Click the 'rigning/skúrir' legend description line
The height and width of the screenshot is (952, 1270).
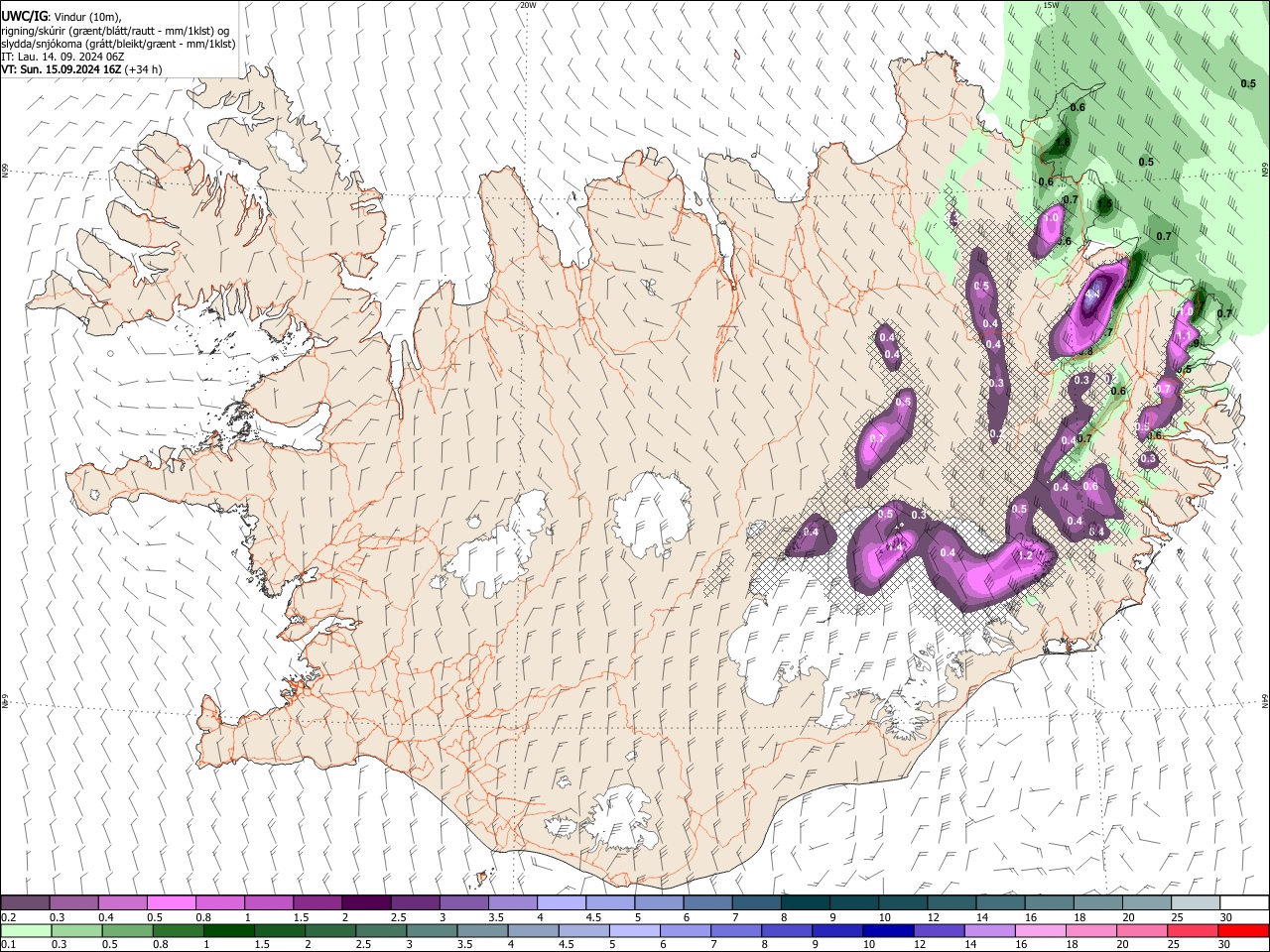coord(115,31)
